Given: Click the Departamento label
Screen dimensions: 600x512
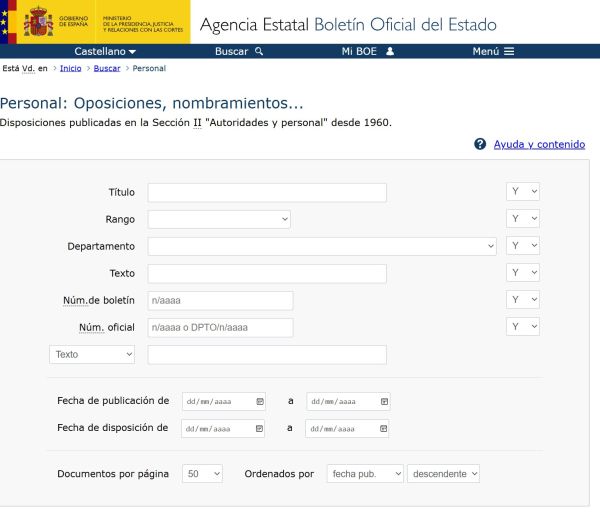Looking at the screenshot, I should [101, 246].
